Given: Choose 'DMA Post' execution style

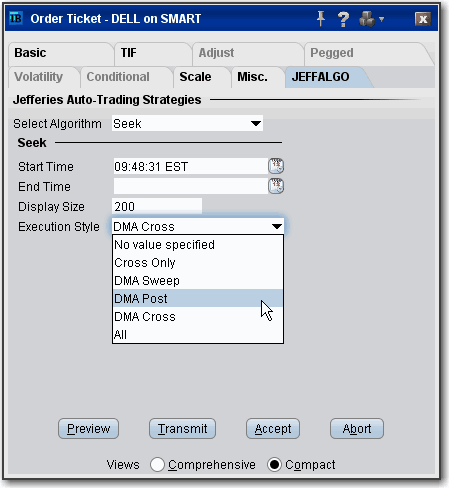Looking at the screenshot, I should pyautogui.click(x=198, y=298).
